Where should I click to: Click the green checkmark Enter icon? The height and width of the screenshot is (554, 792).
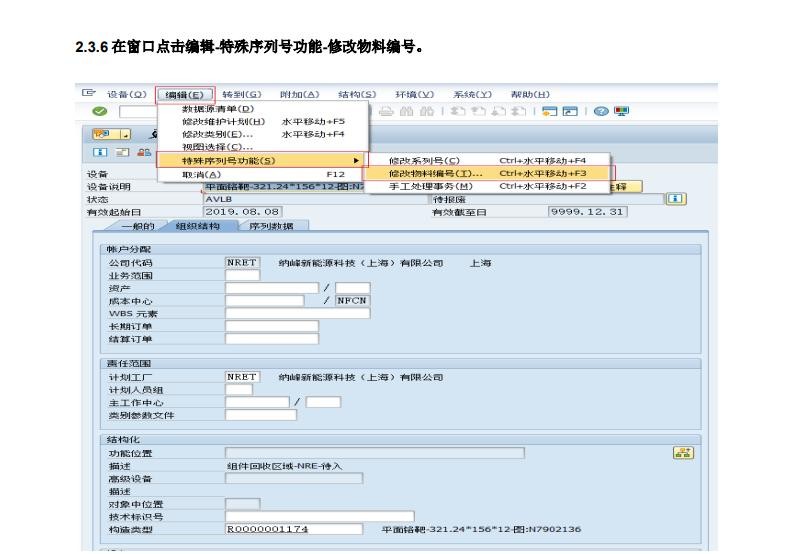(98, 115)
